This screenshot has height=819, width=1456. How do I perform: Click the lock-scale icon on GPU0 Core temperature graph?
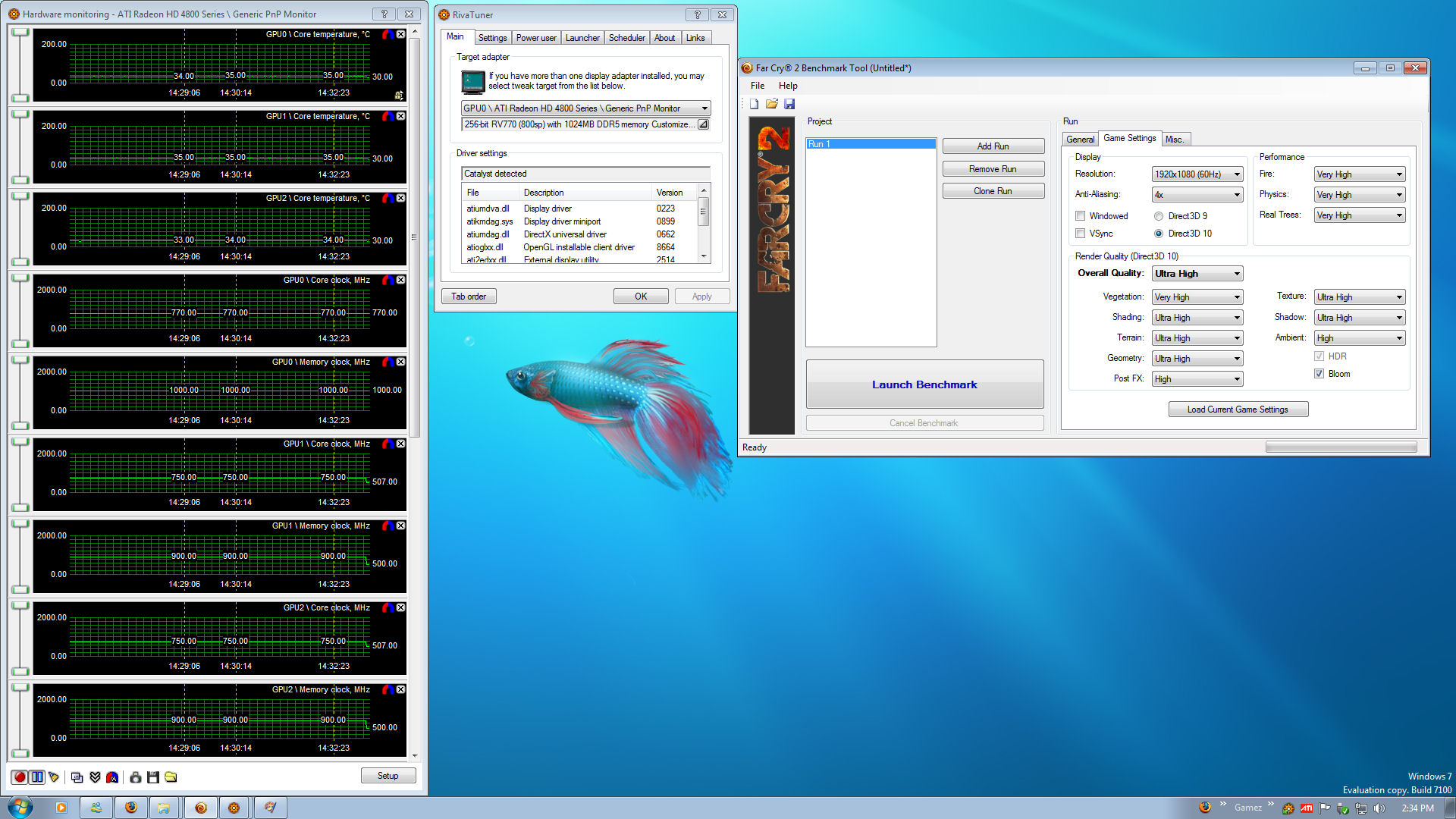(x=398, y=95)
